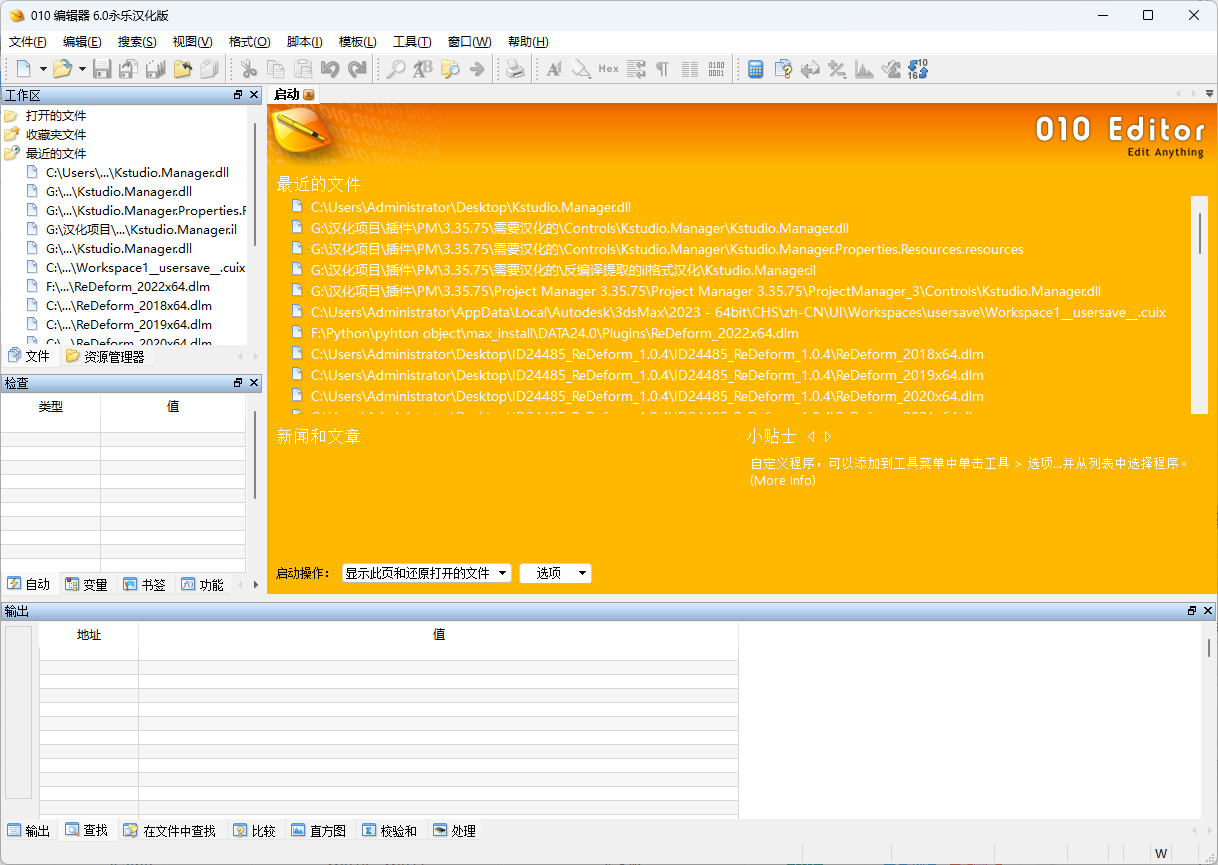Screen dimensions: 1218x865
Task: Switch to the 书签 inspector tab
Action: click(143, 584)
